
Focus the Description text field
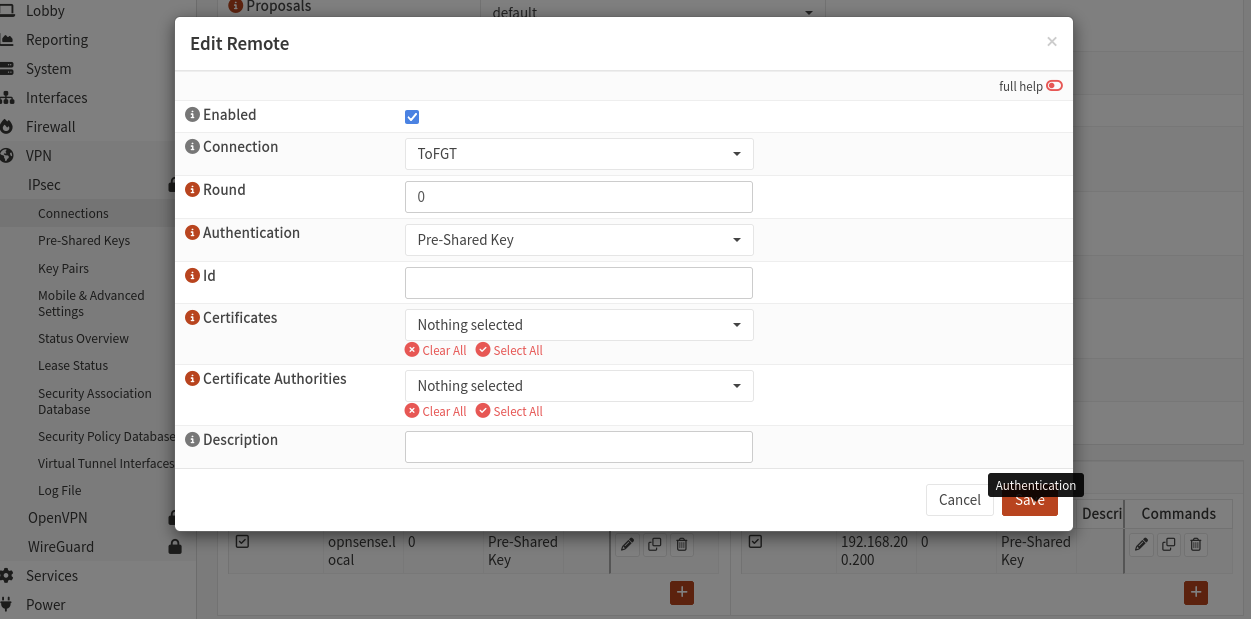[579, 447]
